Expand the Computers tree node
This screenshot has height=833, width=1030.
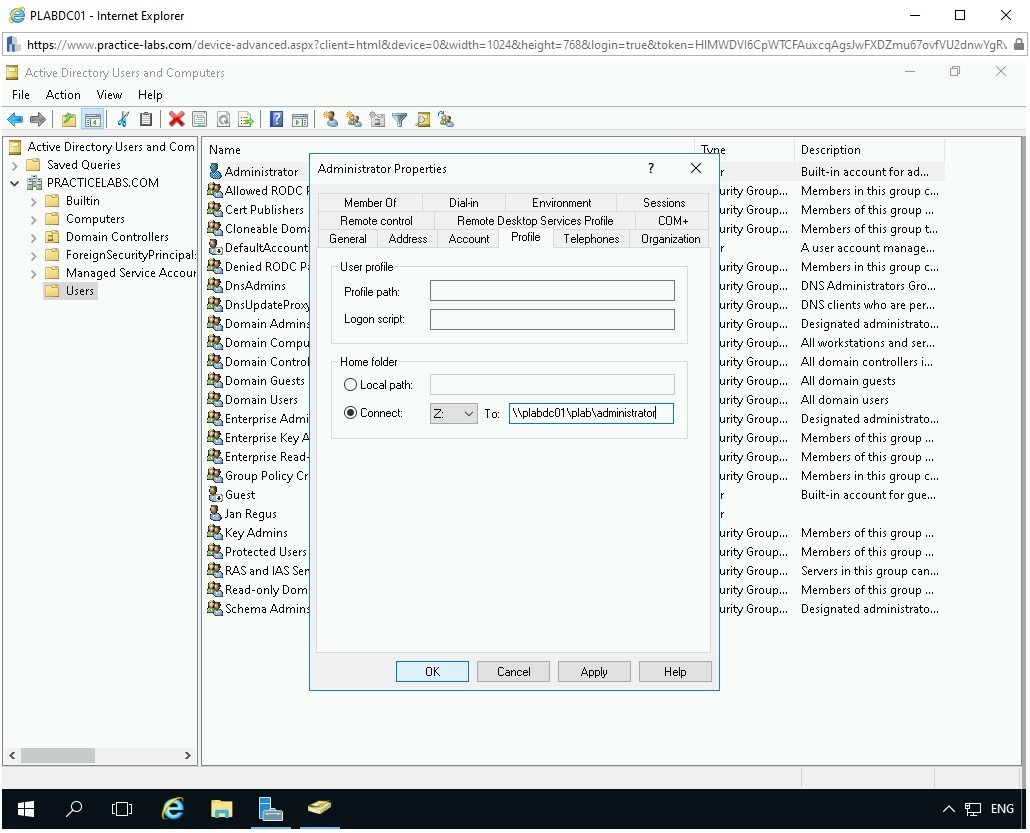(34, 219)
